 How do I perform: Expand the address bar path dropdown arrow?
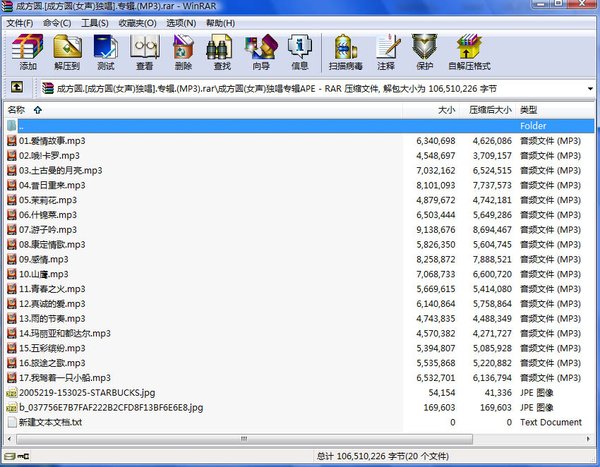[590, 89]
